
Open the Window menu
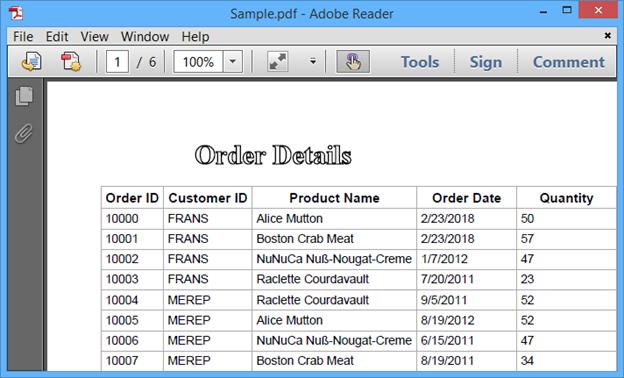[x=145, y=37]
